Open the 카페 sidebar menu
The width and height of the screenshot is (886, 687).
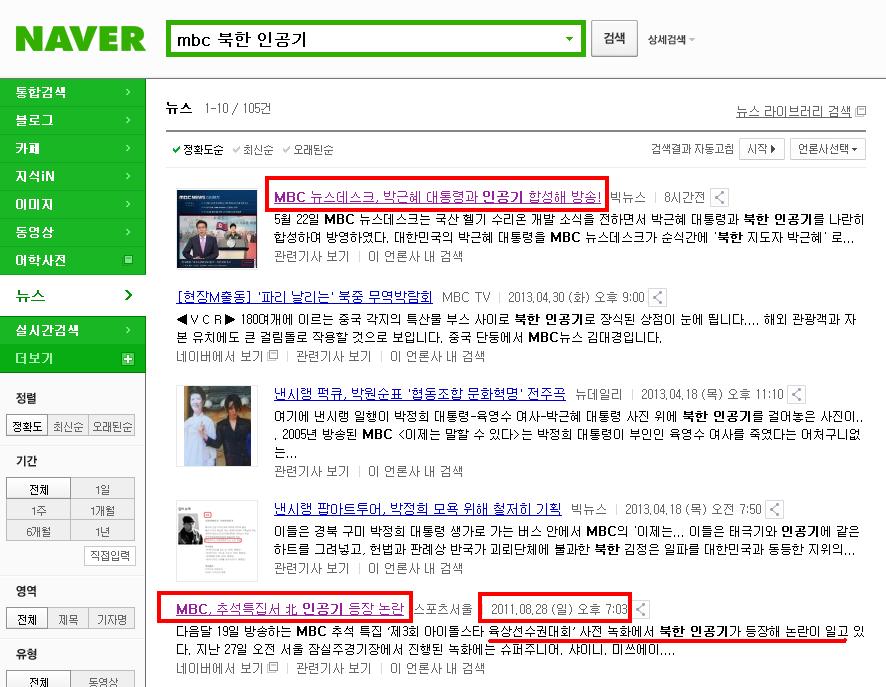click(73, 148)
